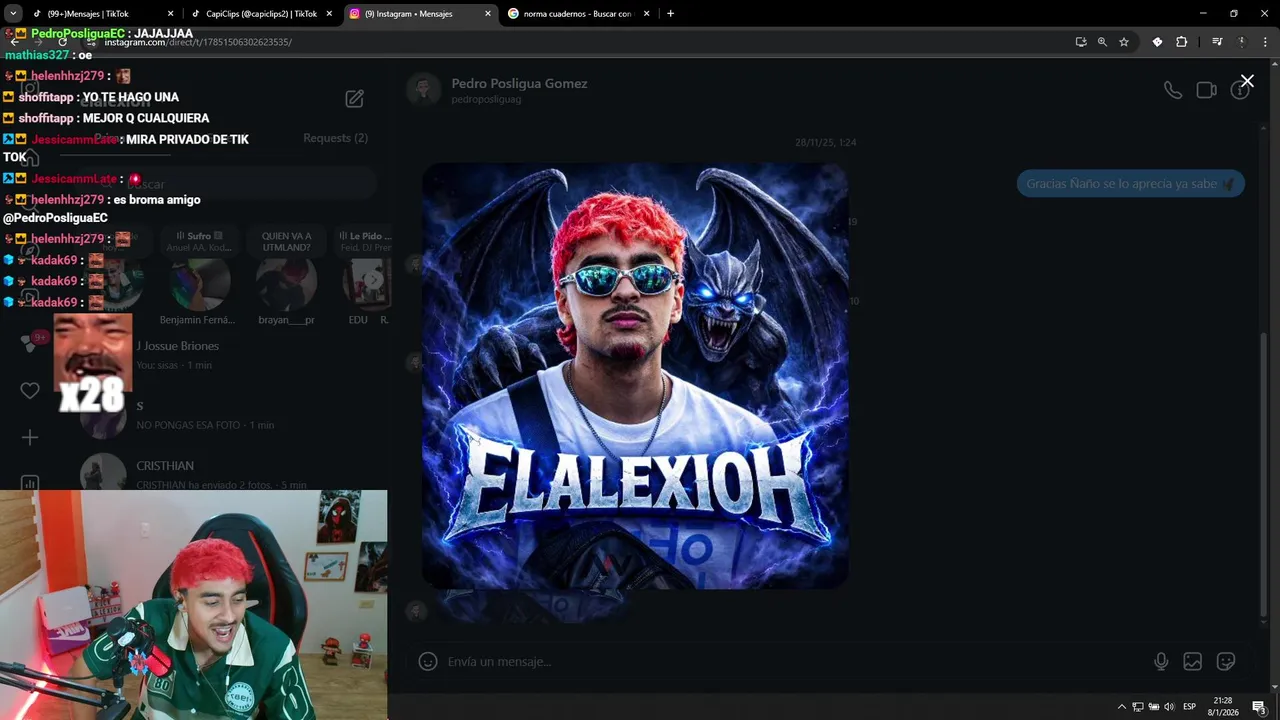
Task: Create new post with plus icon
Action: click(x=30, y=437)
